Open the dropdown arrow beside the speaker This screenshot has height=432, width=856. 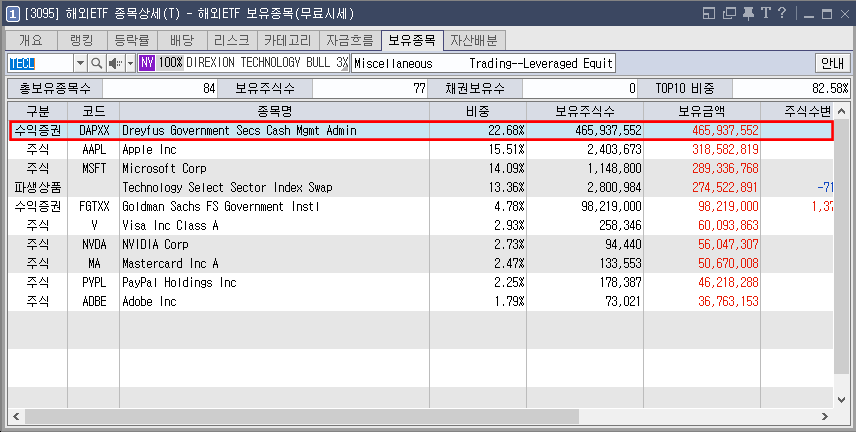tap(130, 63)
